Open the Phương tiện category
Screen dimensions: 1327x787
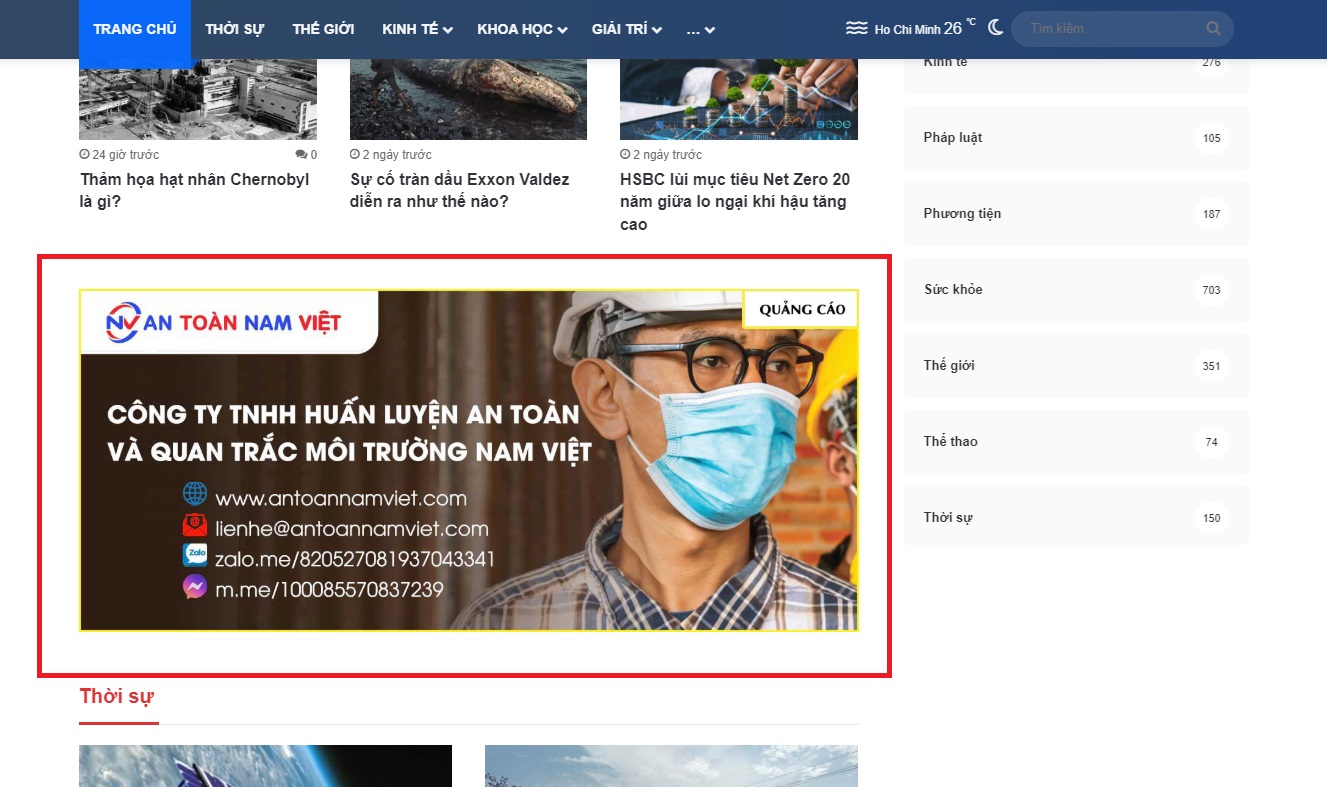(1076, 214)
